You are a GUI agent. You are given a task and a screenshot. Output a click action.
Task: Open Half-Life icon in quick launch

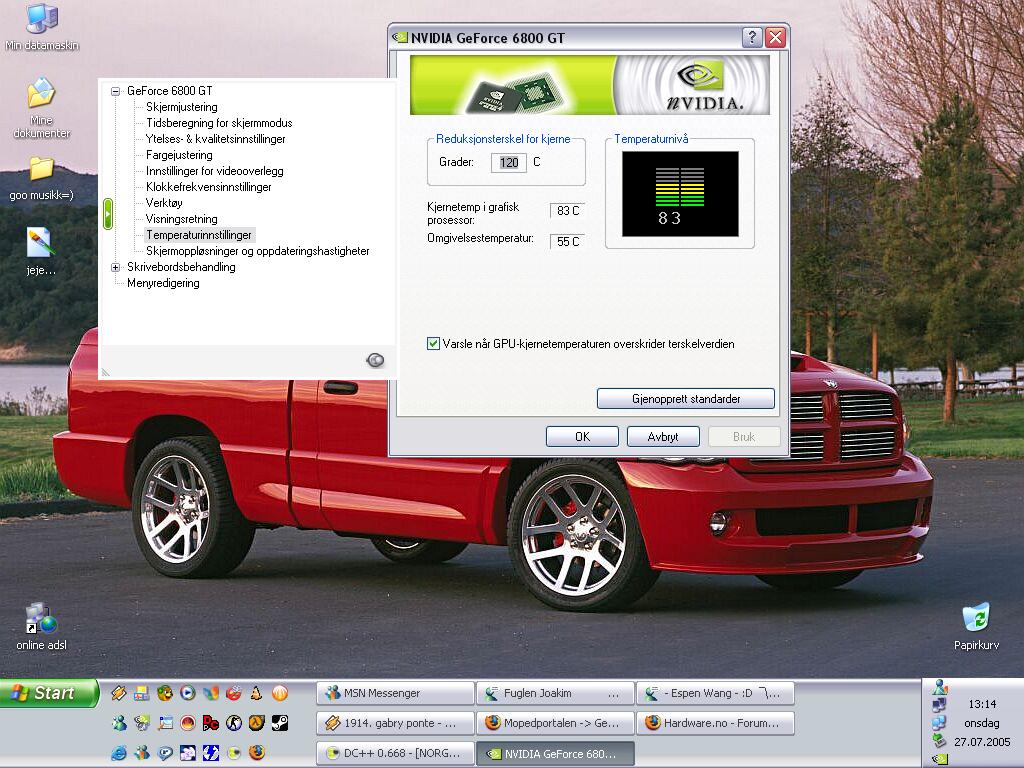(x=257, y=723)
